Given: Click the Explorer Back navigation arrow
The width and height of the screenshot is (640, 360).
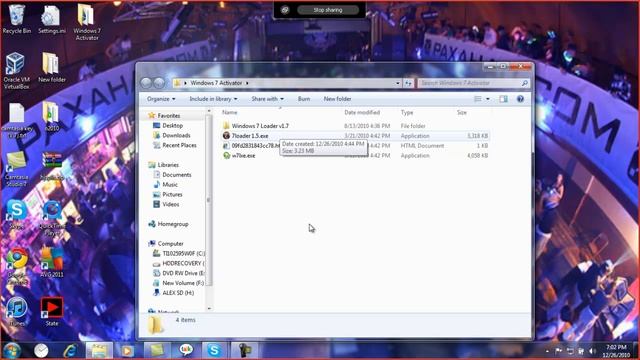Looking at the screenshot, I should 146,83.
